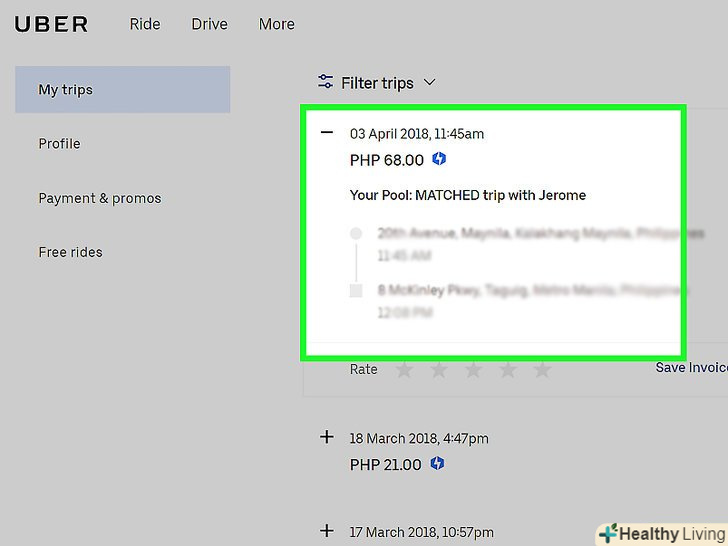Open the Drive menu

click(x=209, y=24)
